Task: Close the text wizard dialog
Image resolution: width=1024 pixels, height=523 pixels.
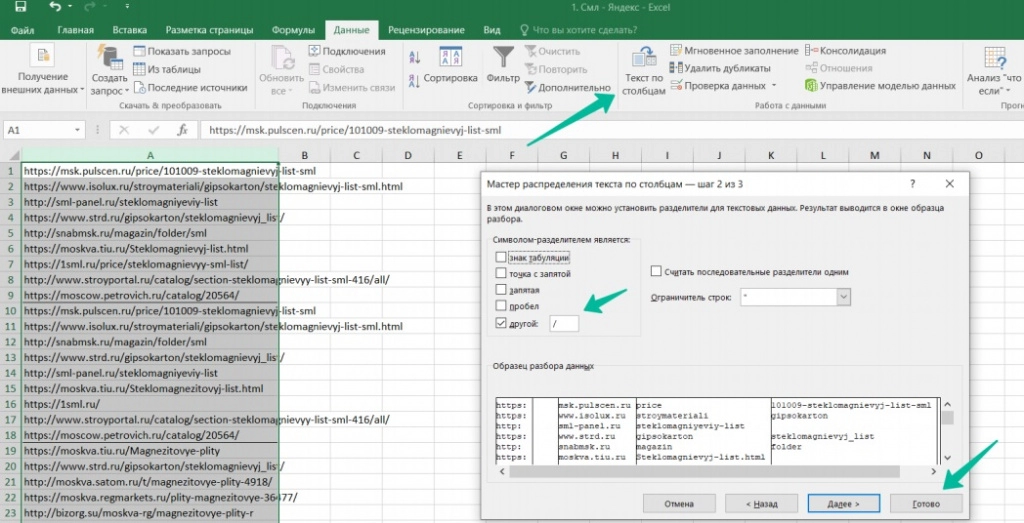Action: coord(950,184)
